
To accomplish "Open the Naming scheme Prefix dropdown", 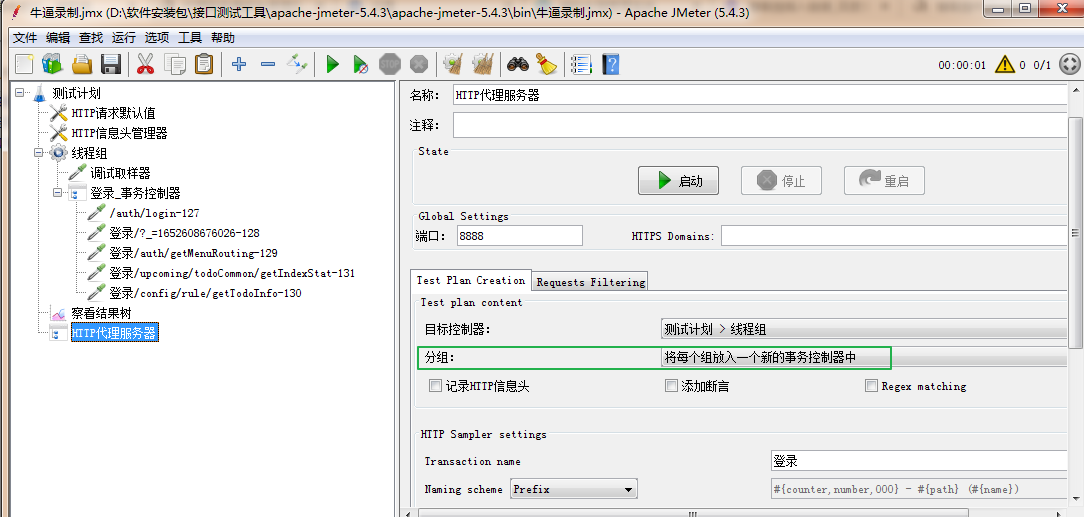I will [573, 489].
